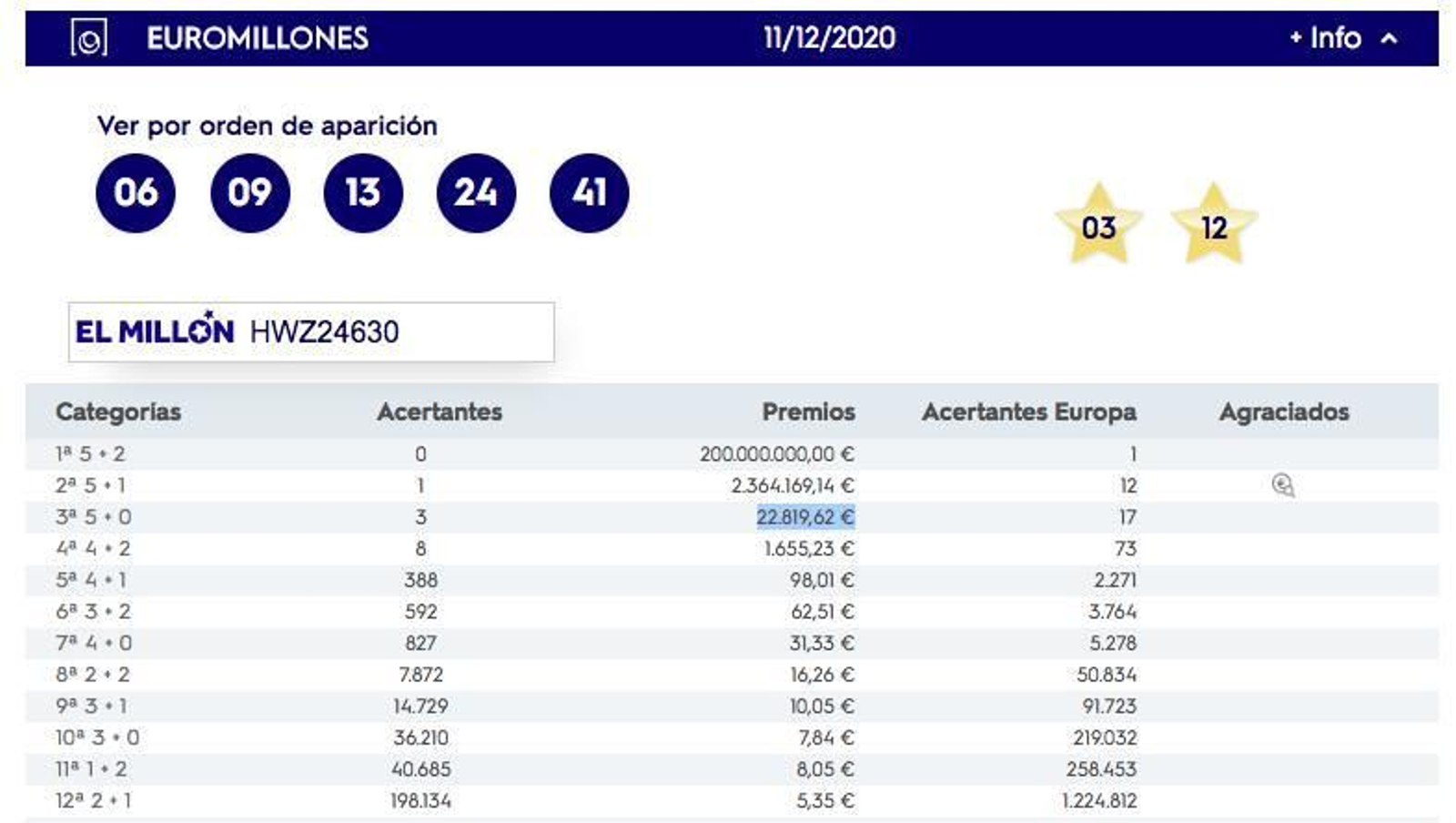This screenshot has height=823, width=1456.
Task: Click the draw date 11/12/2020
Action: point(828,39)
